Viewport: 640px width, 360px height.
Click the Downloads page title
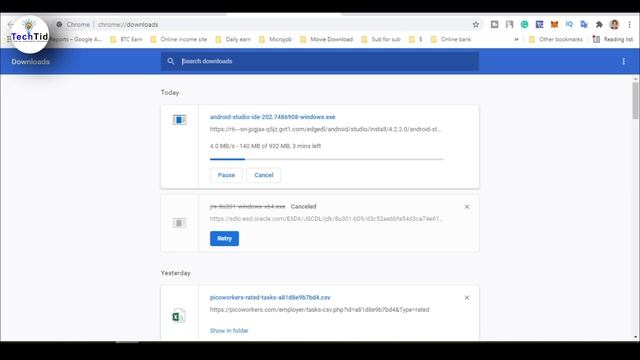(x=31, y=62)
